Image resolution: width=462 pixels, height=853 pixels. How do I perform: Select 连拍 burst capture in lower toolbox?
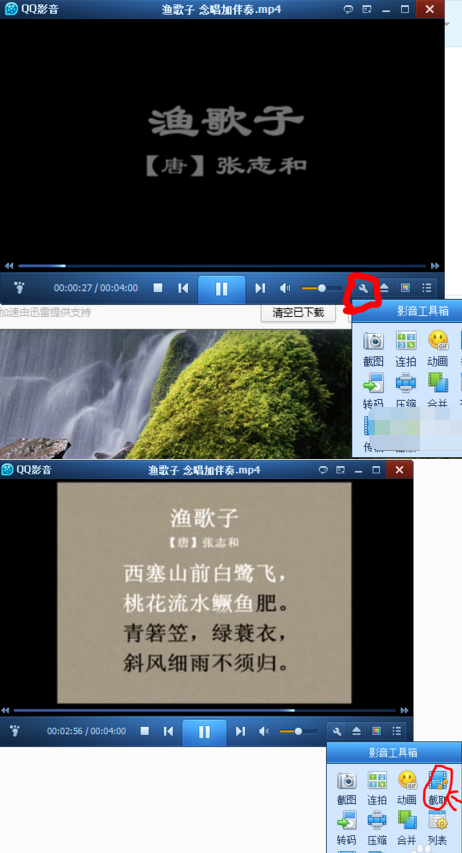point(377,788)
